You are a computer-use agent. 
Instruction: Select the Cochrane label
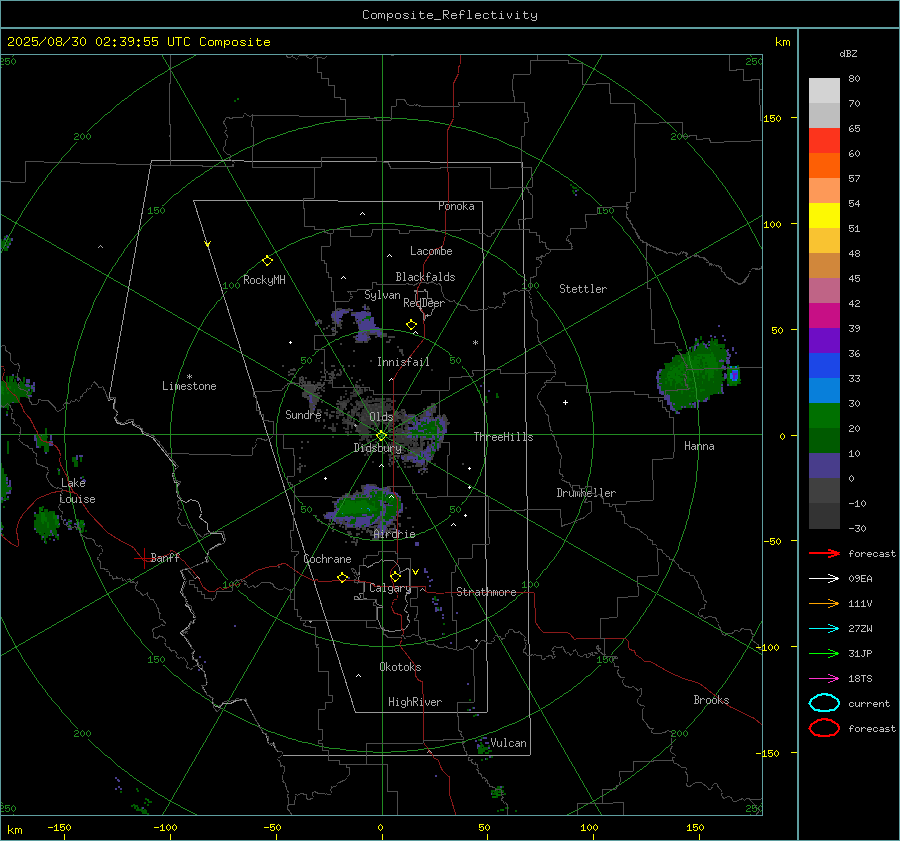(327, 559)
